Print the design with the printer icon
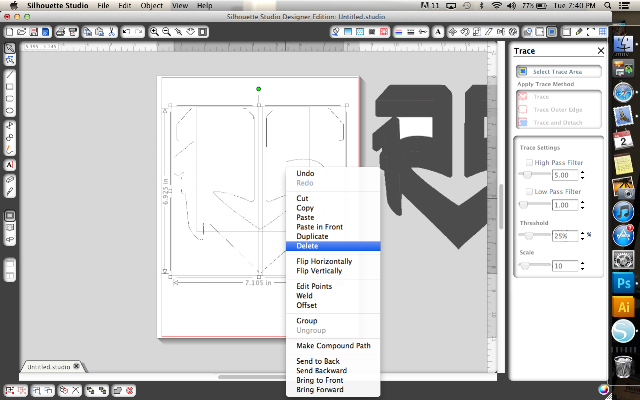Screen dimensions: 640x400 (60, 32)
